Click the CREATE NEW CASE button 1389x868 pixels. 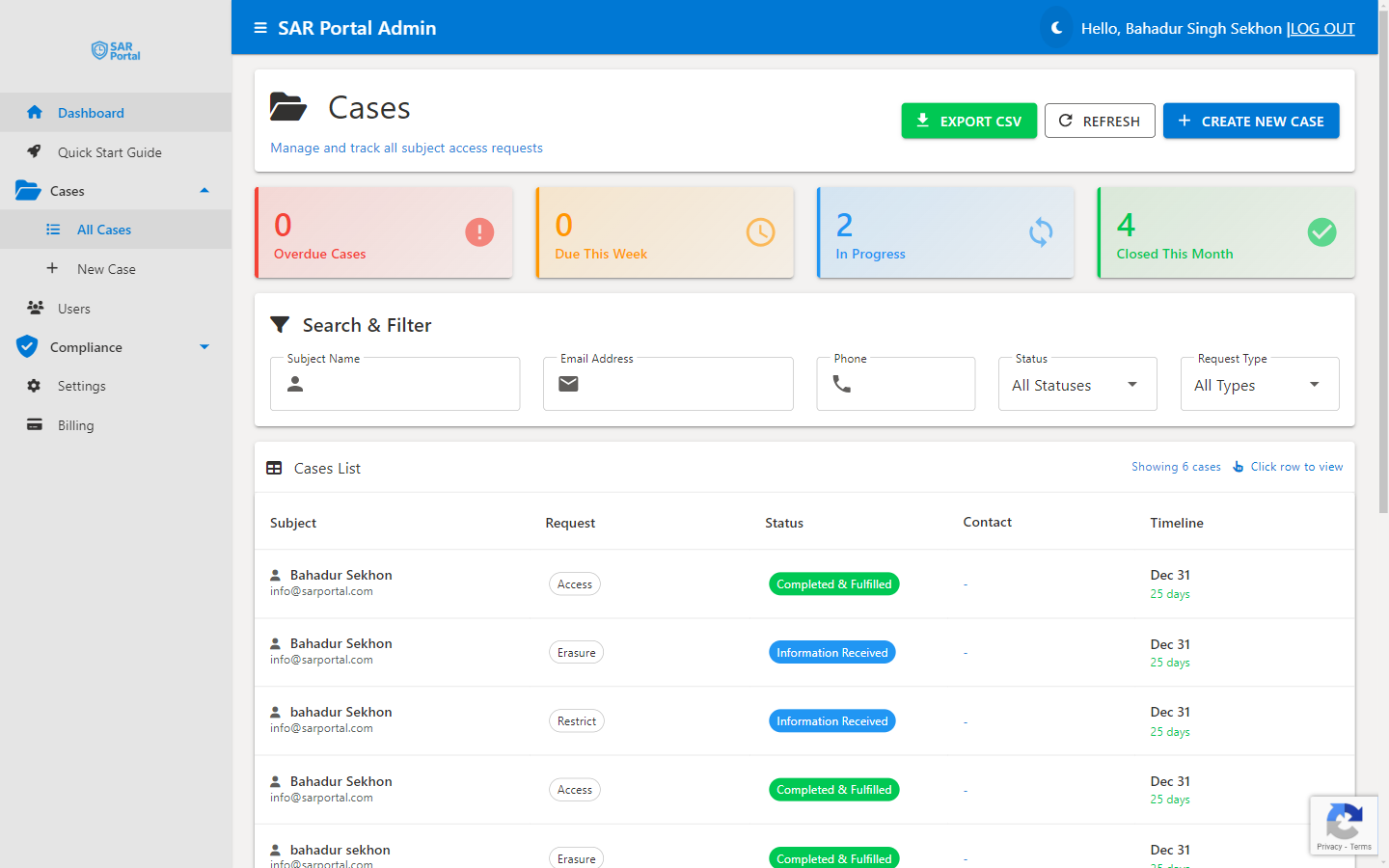click(x=1251, y=121)
